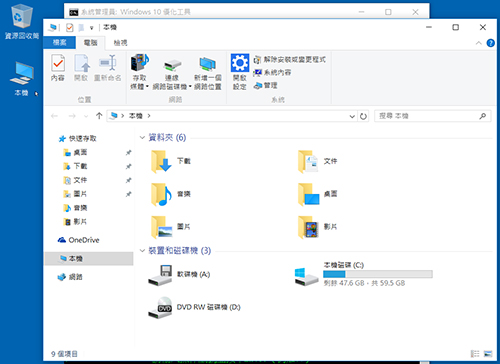Select 本機磁碟 (C:) capacity bar
Image resolution: width=500 pixels, height=364 pixels.
click(378, 274)
